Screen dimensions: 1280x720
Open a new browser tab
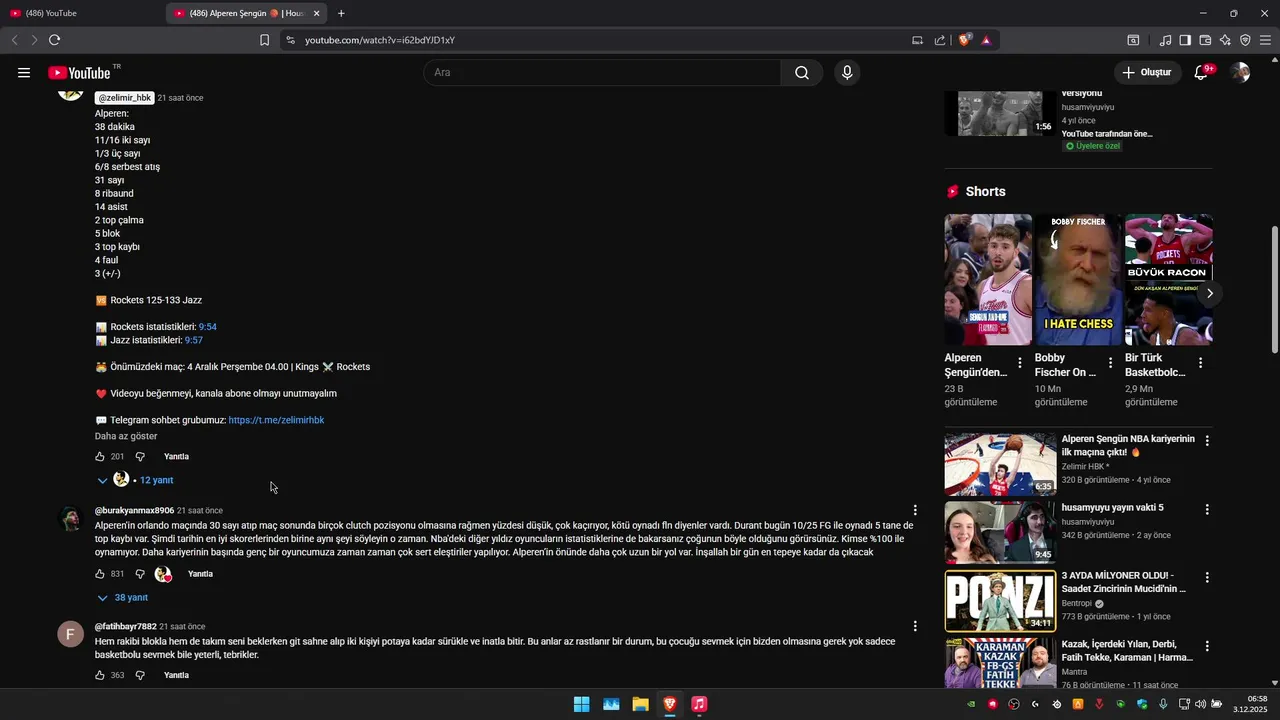tap(341, 13)
